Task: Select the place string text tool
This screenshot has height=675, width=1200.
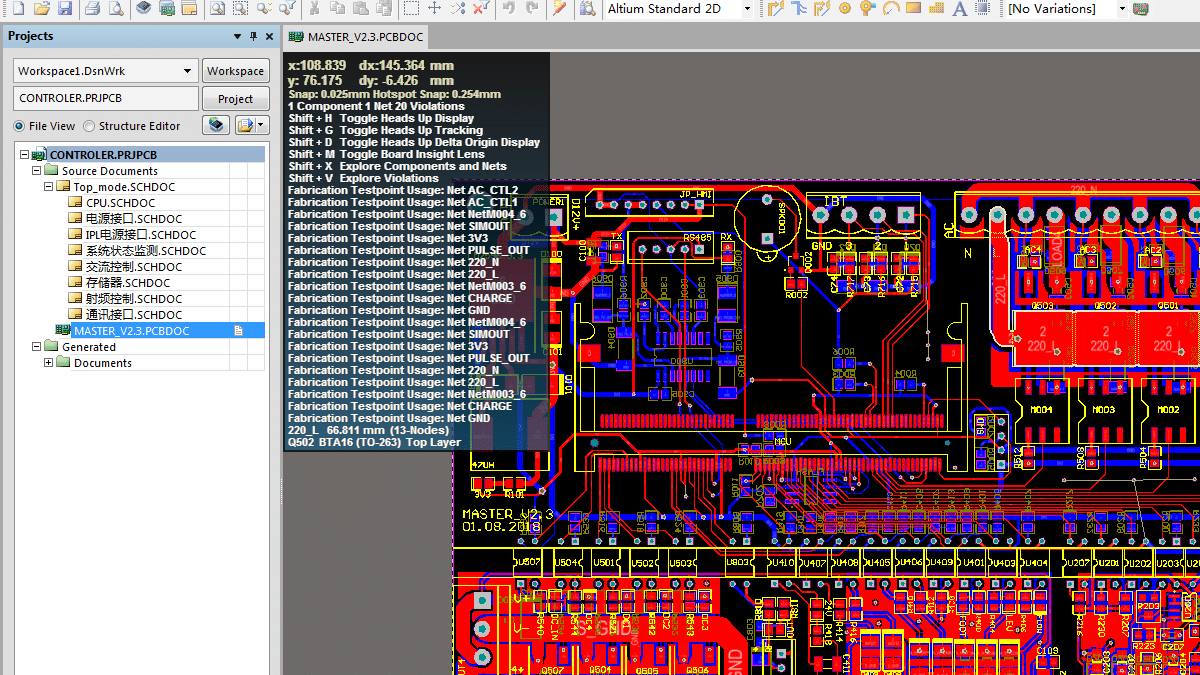Action: click(x=959, y=9)
